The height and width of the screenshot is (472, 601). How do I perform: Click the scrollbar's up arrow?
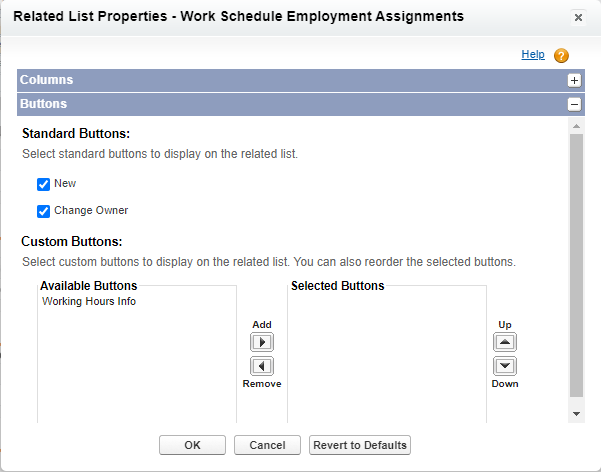click(x=575, y=127)
